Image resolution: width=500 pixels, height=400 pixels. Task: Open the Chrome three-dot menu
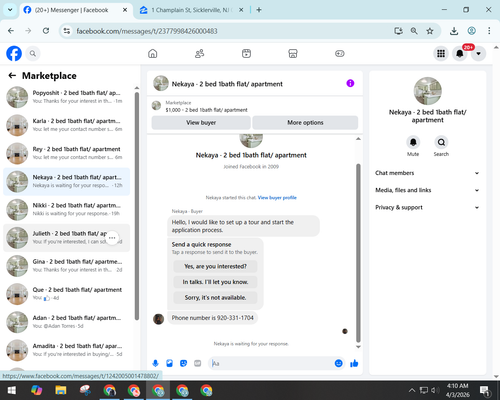pyautogui.click(x=489, y=31)
